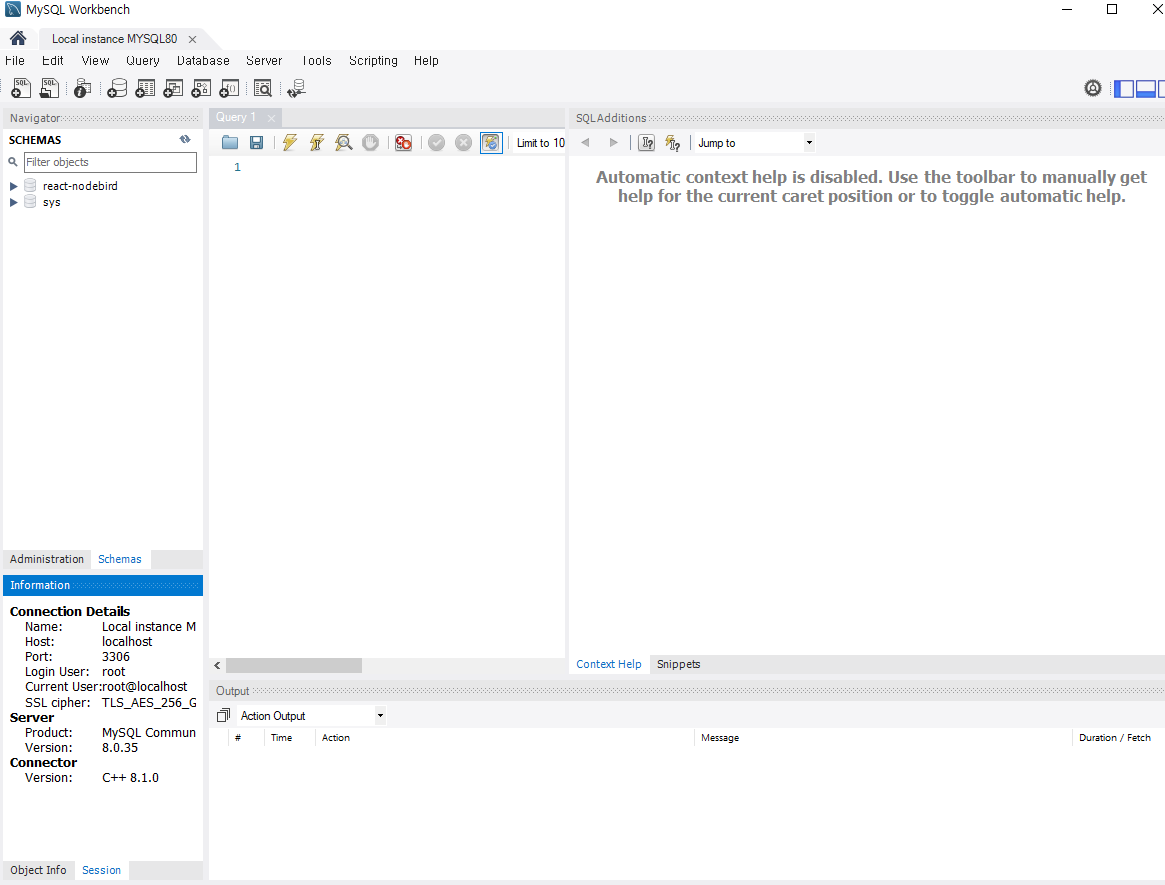Refresh the SCHEMAS list
This screenshot has width=1165, height=885.
click(185, 139)
